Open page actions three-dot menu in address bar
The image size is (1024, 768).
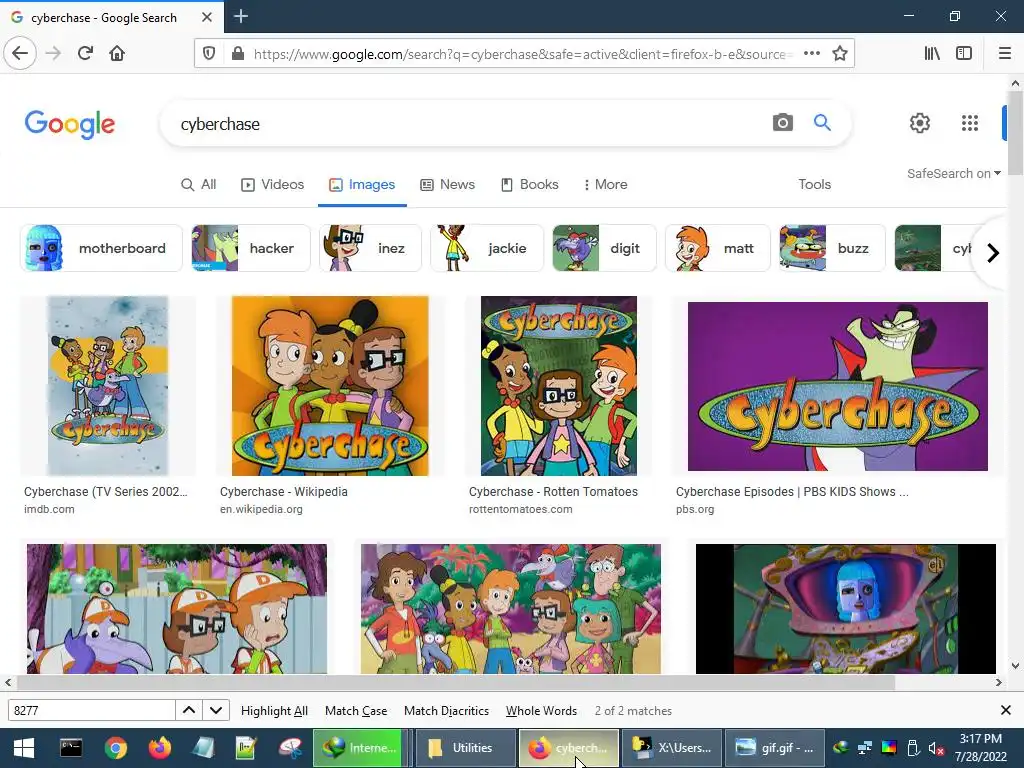(812, 54)
